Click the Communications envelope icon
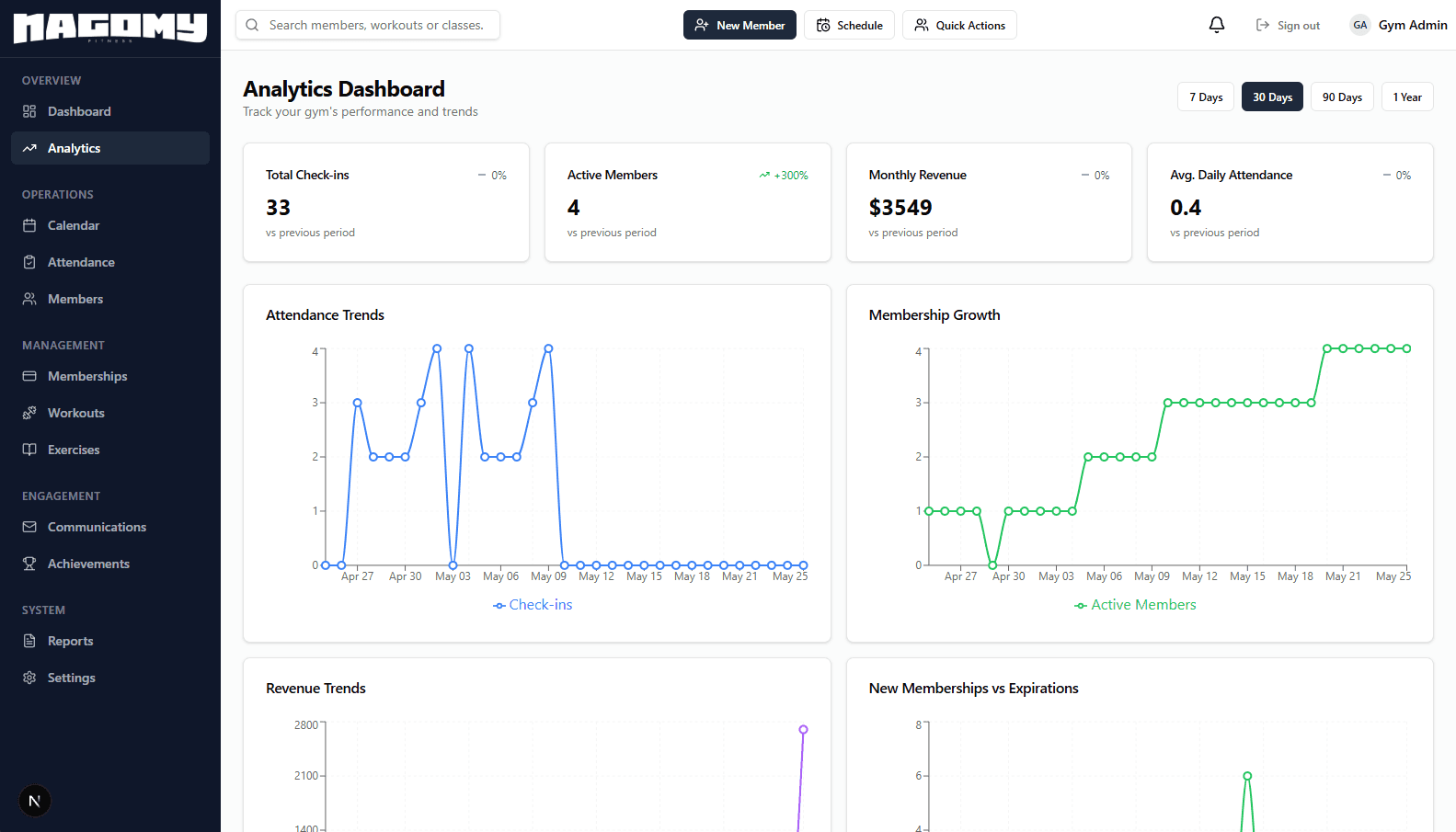Viewport: 1456px width, 832px height. (29, 527)
